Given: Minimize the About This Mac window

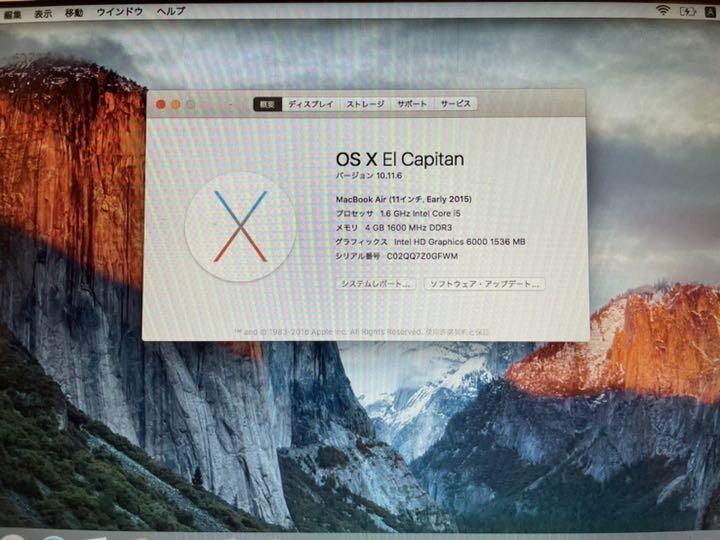Looking at the screenshot, I should coord(176,105).
